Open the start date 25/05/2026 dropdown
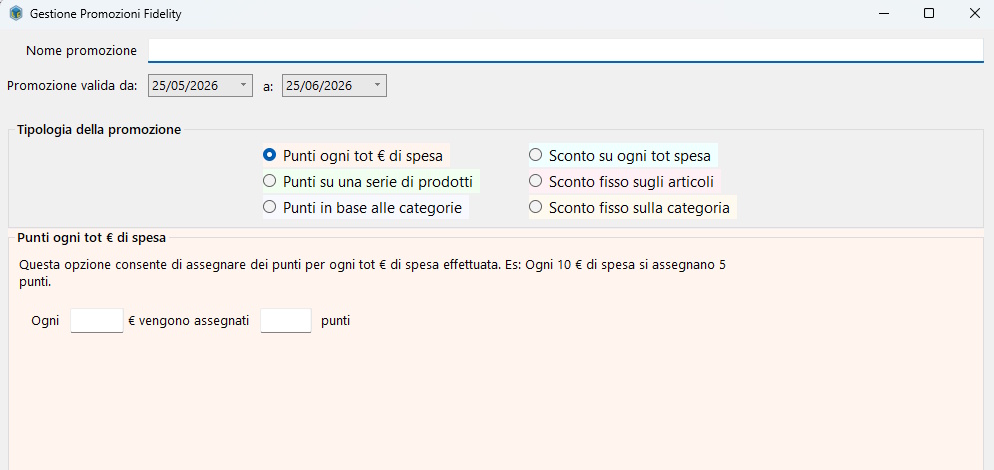The width and height of the screenshot is (994, 470). coord(200,86)
